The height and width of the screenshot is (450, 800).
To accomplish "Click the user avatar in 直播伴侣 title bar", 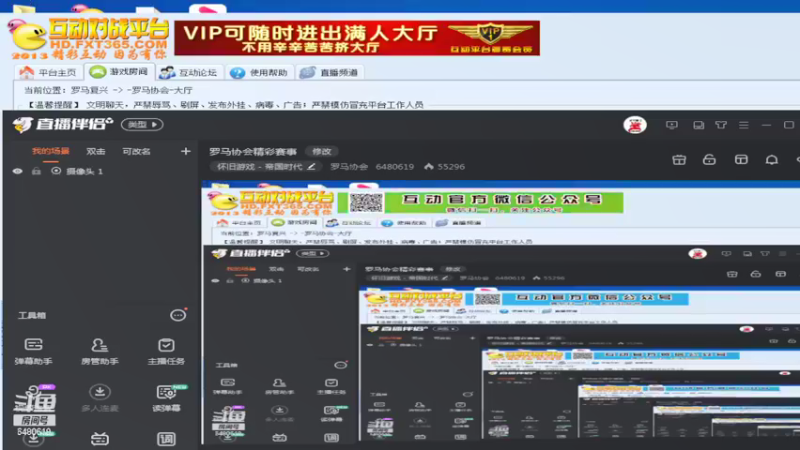I will tap(635, 125).
